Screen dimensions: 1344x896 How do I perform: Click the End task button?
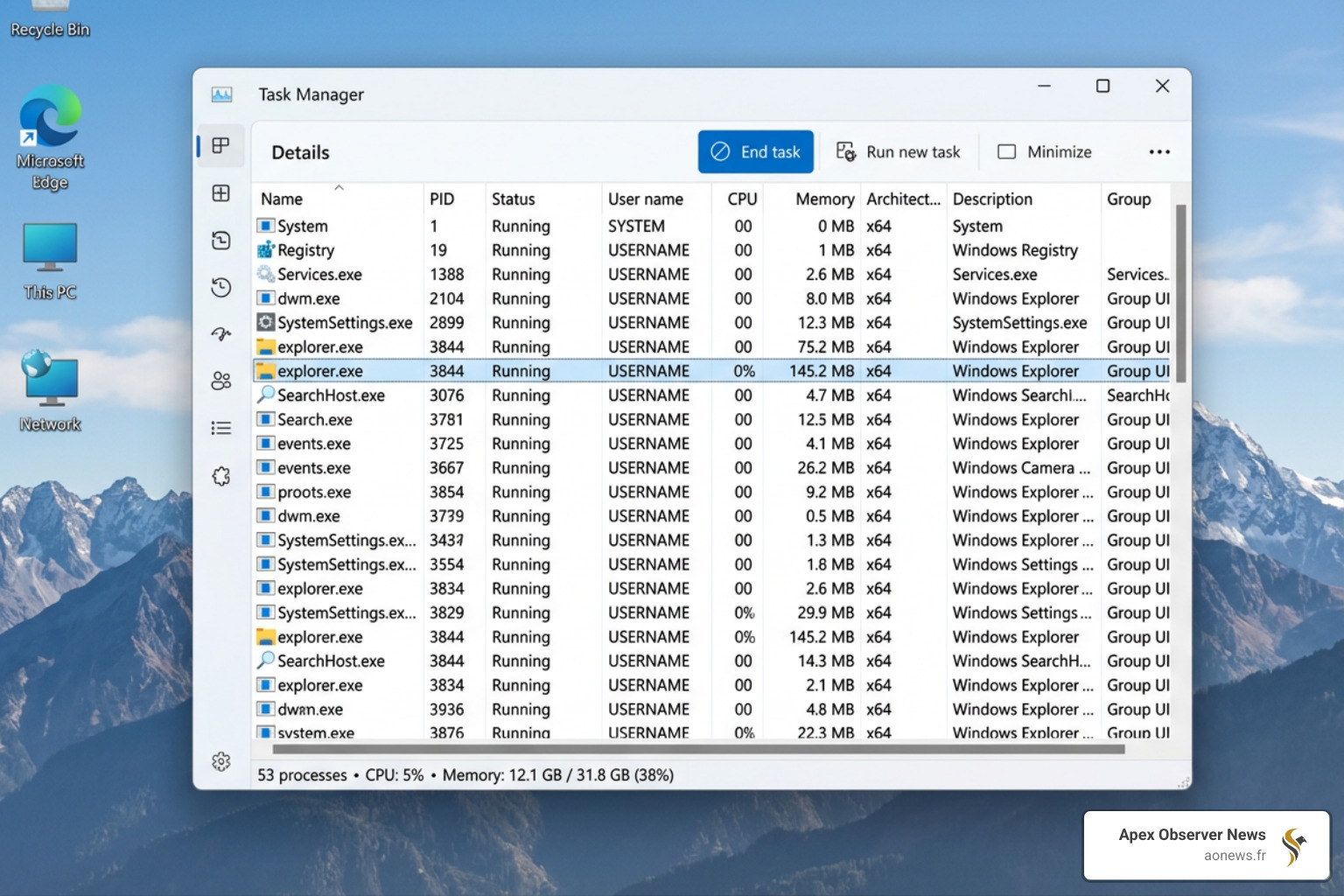click(x=755, y=151)
